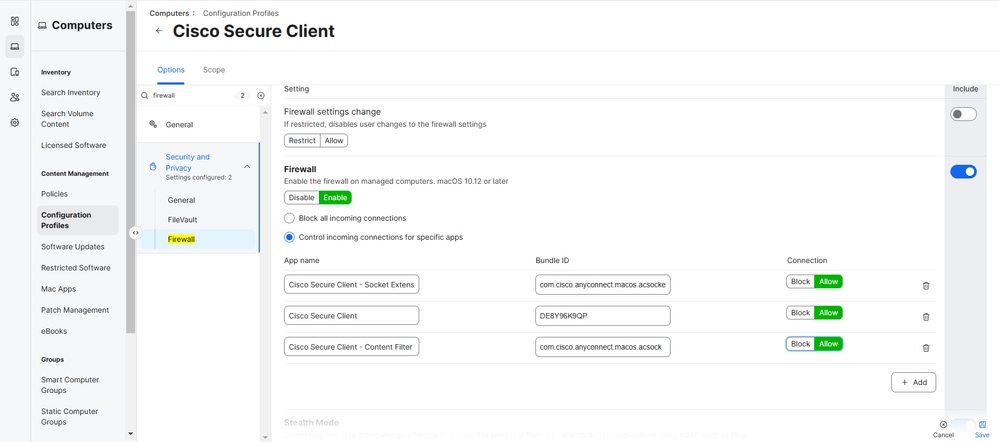Open the Dashboard grid icon in left rail
Screen dimensions: 999x442
(15, 21)
